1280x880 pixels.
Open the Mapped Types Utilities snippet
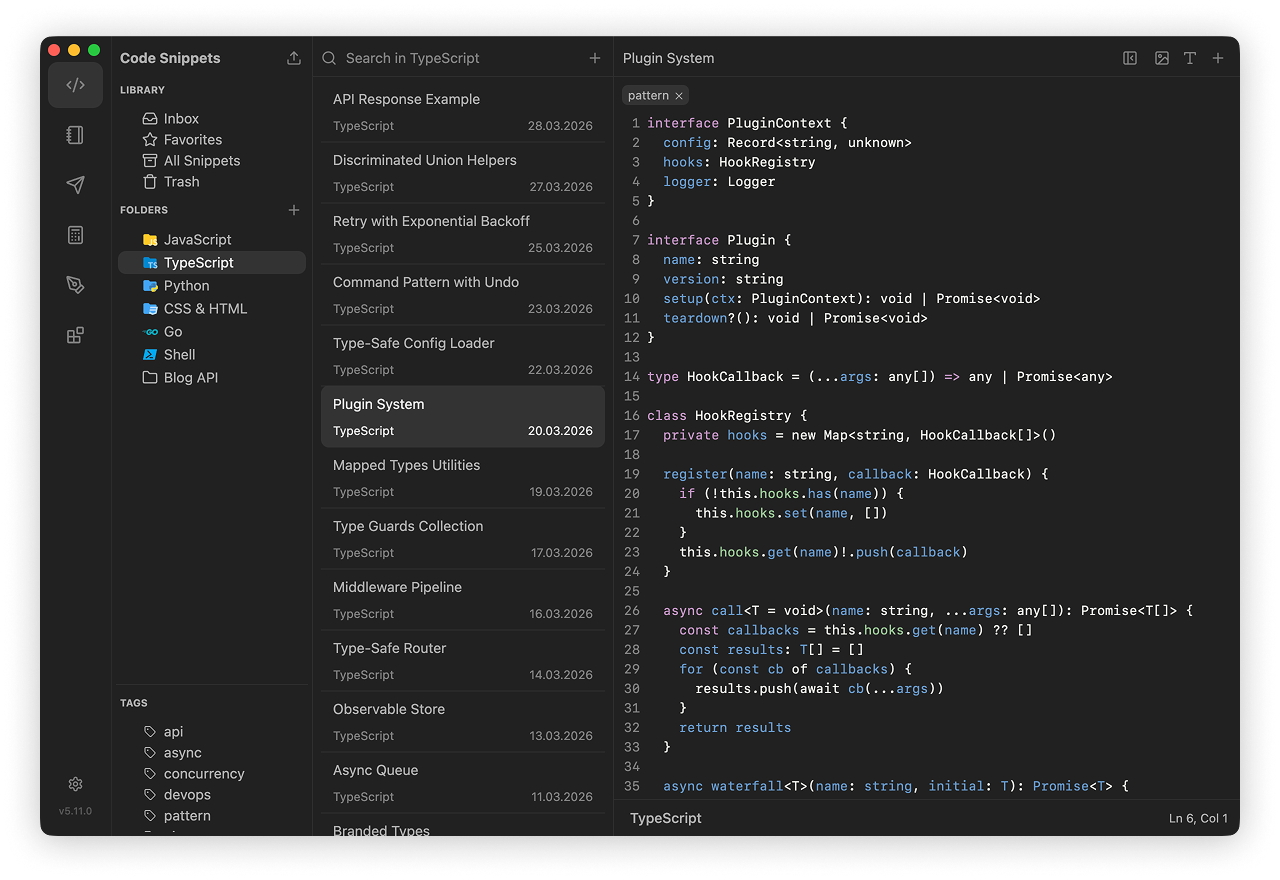(x=463, y=478)
